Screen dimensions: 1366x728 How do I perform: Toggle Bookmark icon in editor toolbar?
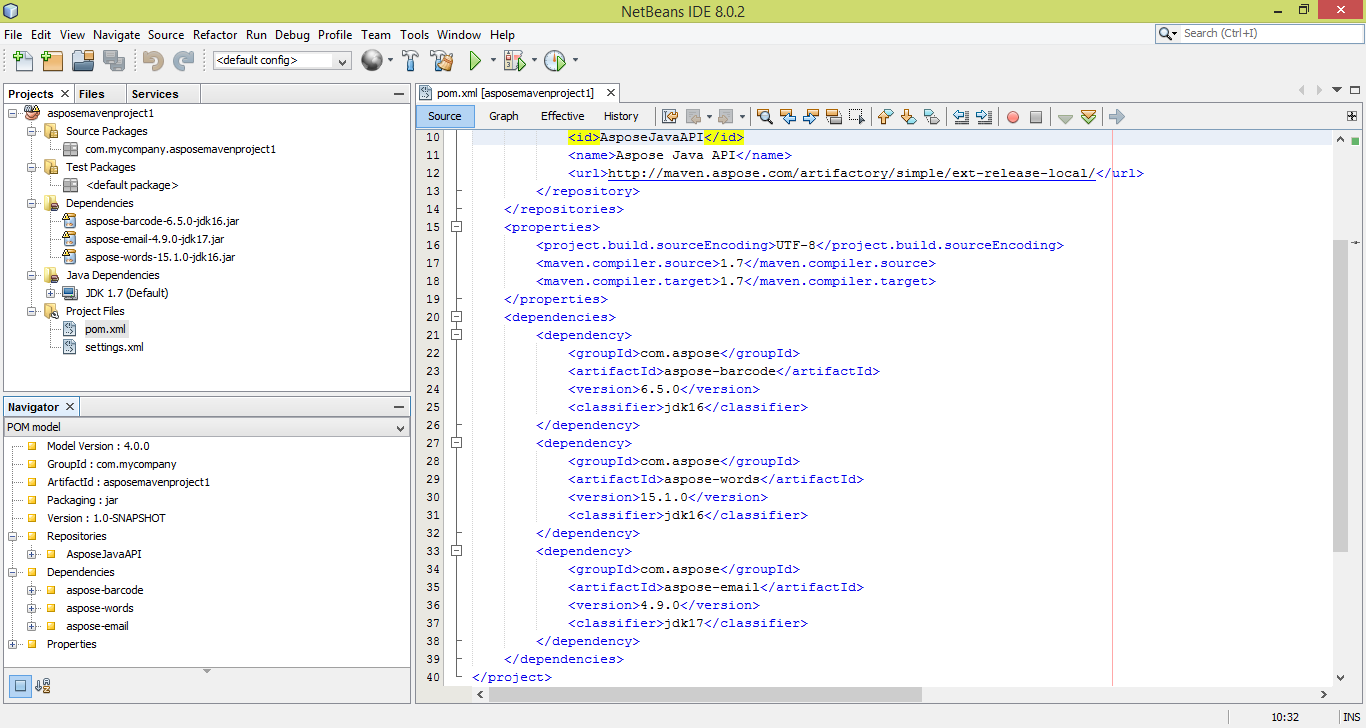click(x=931, y=117)
